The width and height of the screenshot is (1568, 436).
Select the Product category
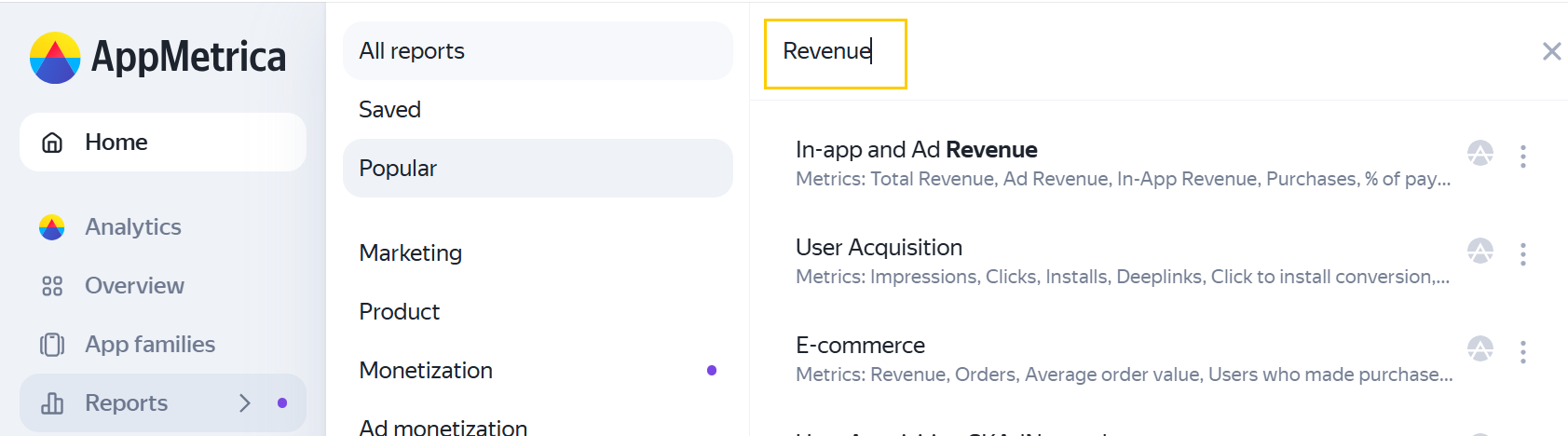tap(538, 312)
